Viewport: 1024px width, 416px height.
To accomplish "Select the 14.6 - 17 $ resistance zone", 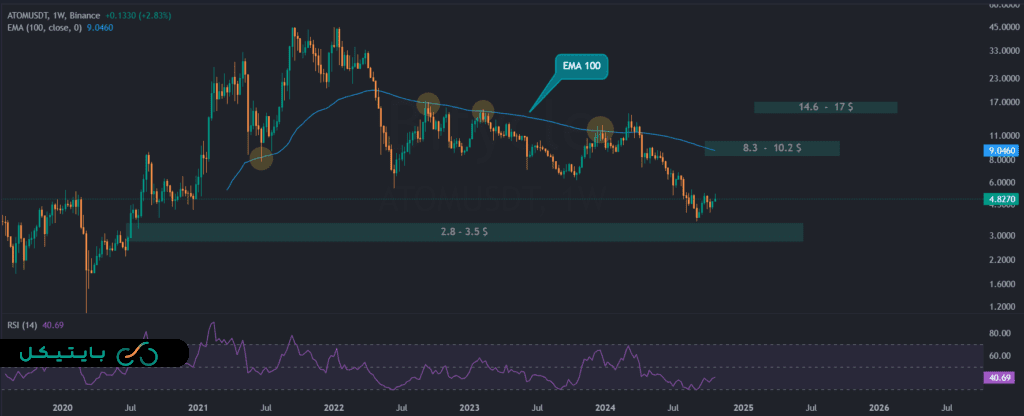I will (826, 107).
